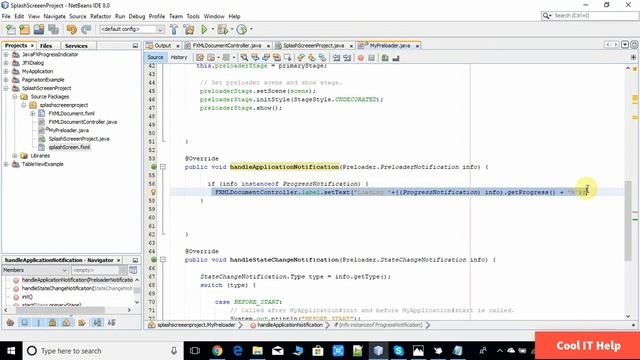Click the lightbulb hint icon on line 57
The width and height of the screenshot is (640, 360).
coord(154,192)
